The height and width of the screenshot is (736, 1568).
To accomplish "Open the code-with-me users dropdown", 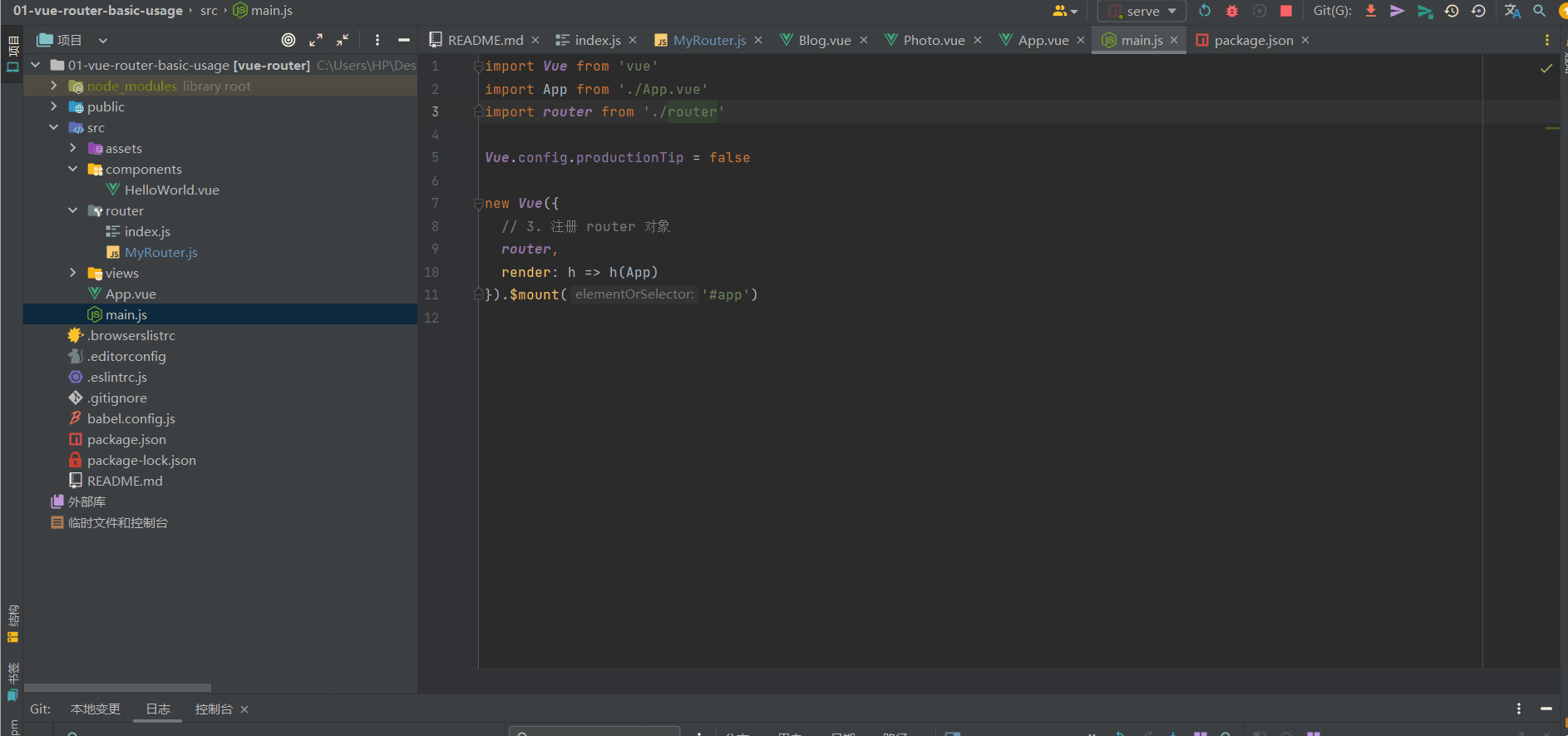I will (1065, 11).
